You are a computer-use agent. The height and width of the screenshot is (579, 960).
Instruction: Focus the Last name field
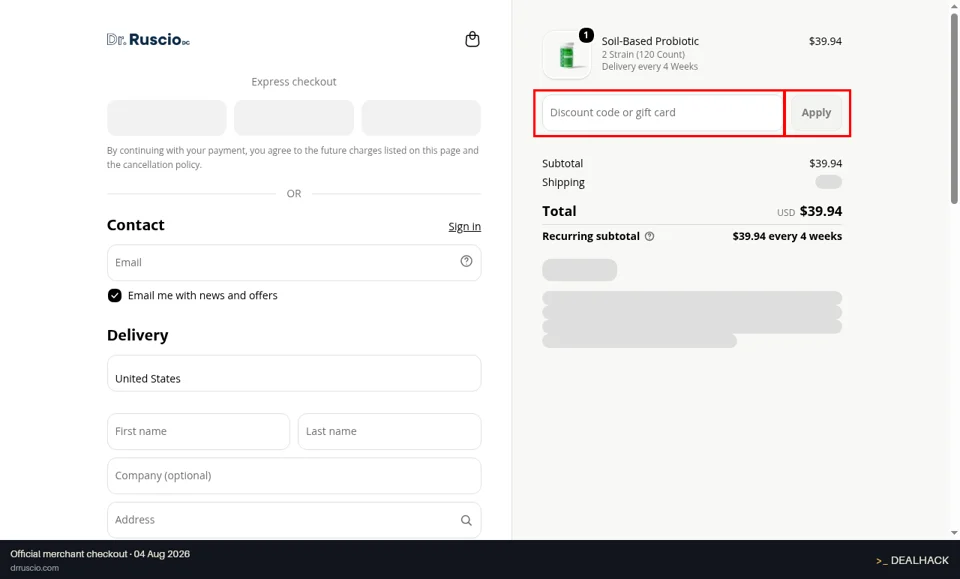pyautogui.click(x=389, y=431)
